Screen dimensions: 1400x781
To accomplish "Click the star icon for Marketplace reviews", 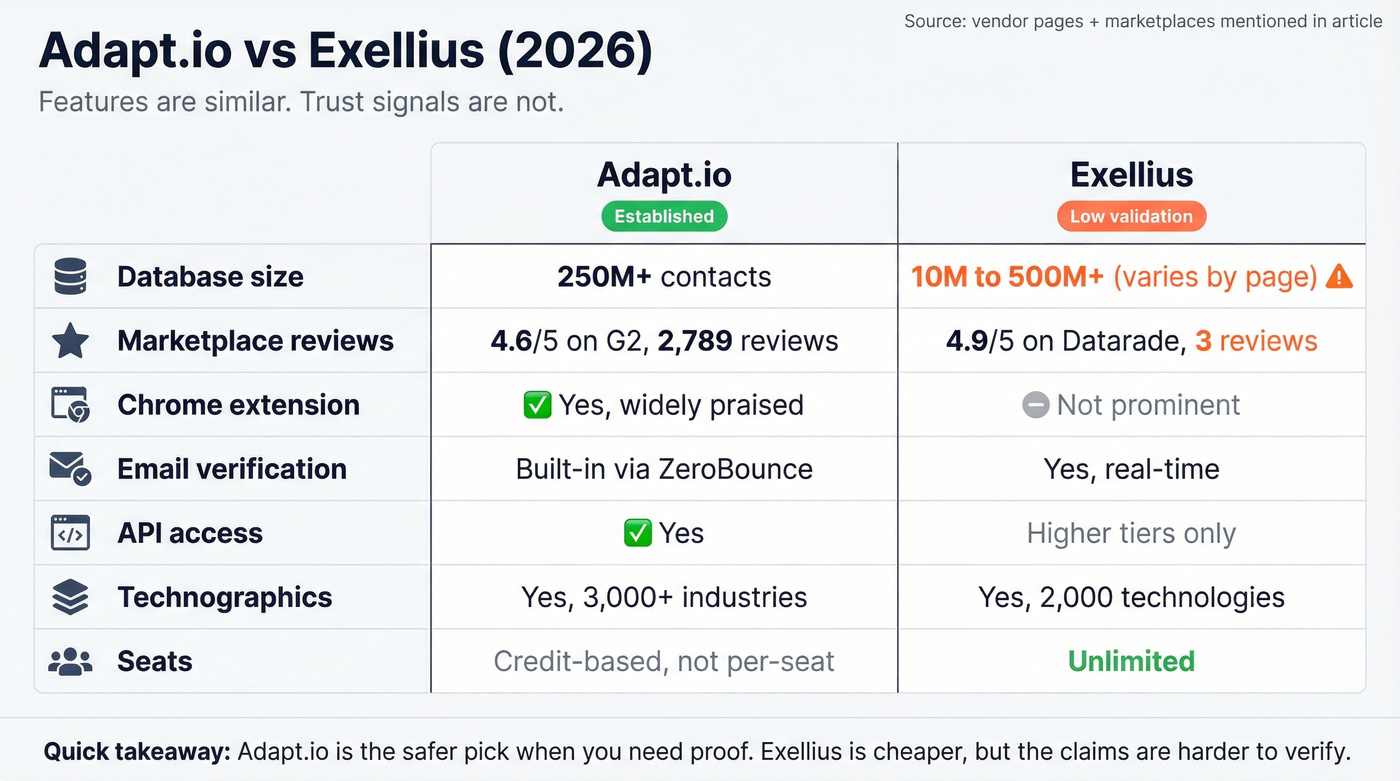I will (70, 341).
